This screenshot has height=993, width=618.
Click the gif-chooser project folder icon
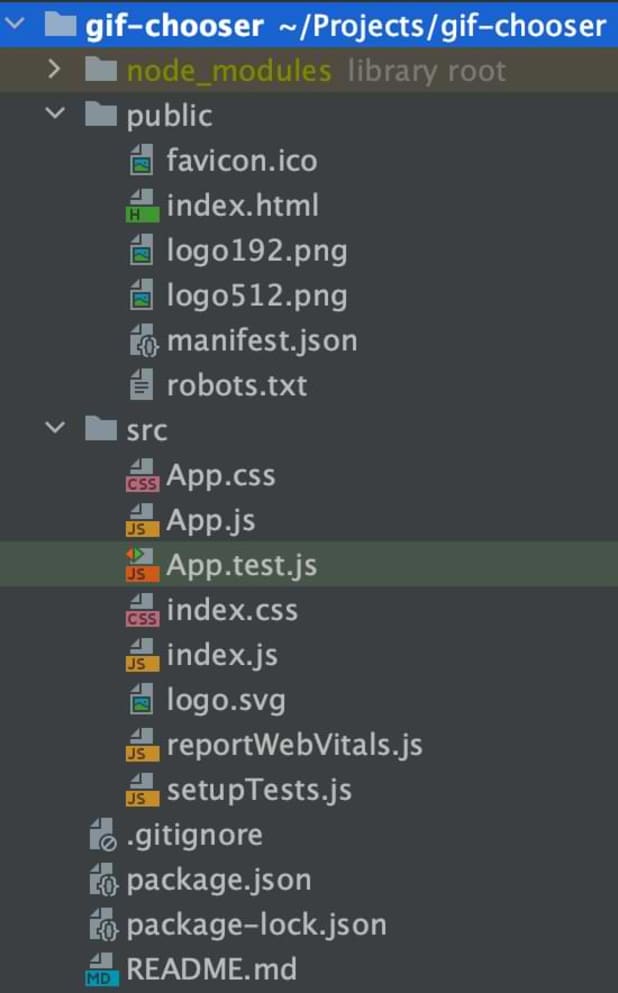pos(60,24)
